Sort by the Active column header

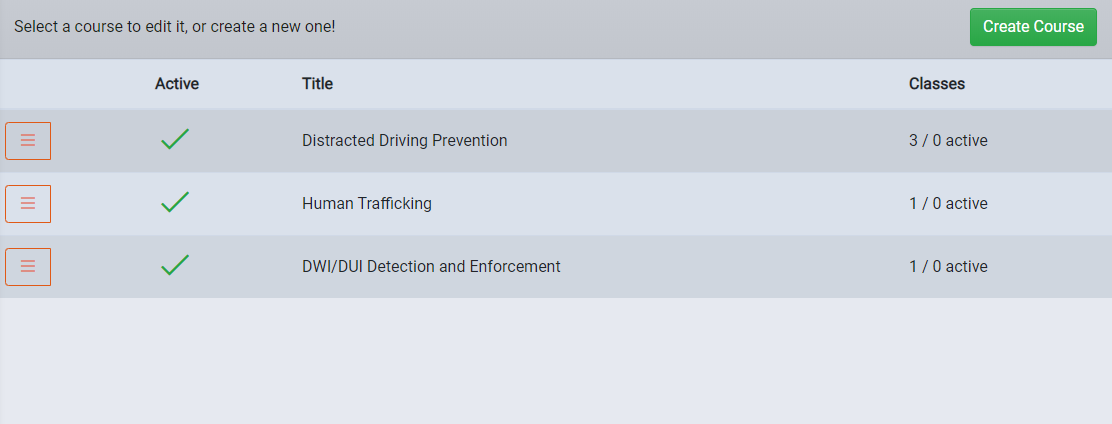point(177,84)
